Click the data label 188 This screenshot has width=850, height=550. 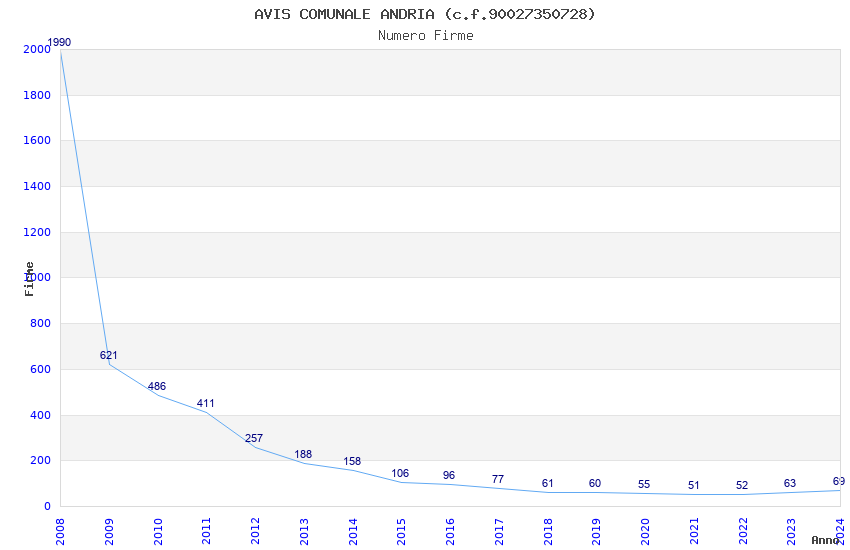(x=303, y=454)
